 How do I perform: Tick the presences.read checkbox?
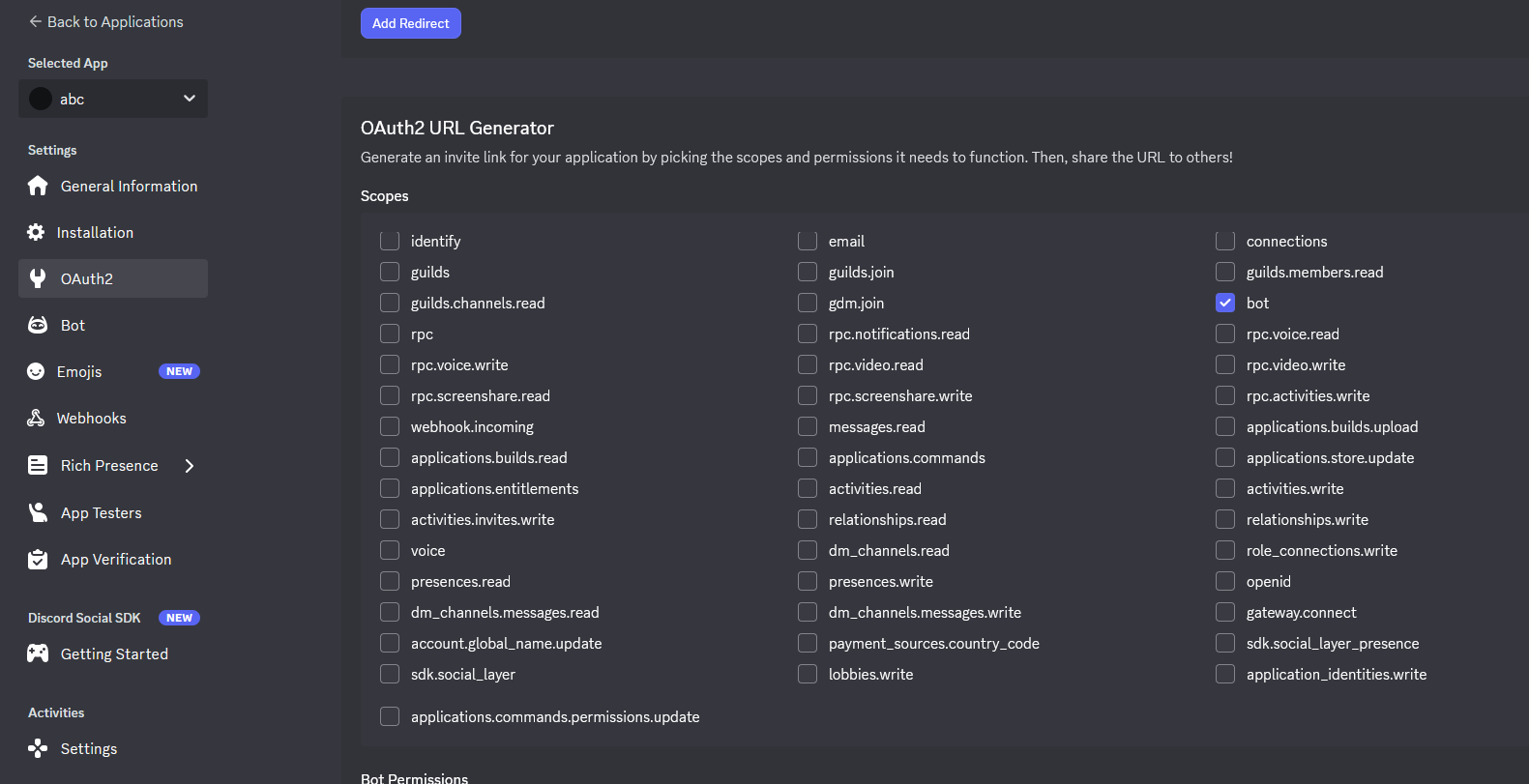click(390, 581)
